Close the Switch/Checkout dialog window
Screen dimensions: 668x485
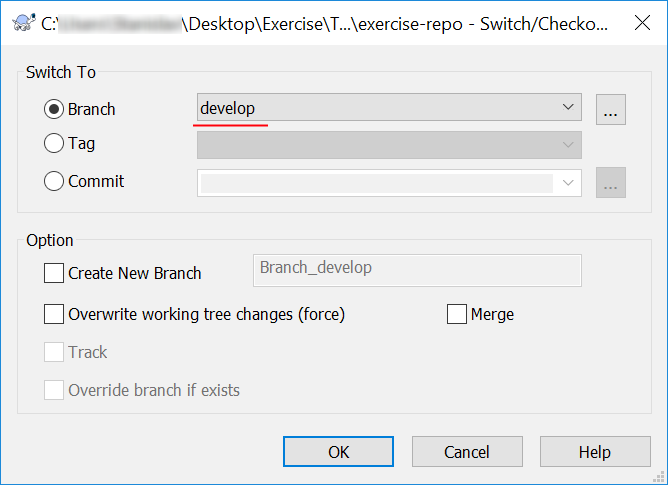point(640,22)
